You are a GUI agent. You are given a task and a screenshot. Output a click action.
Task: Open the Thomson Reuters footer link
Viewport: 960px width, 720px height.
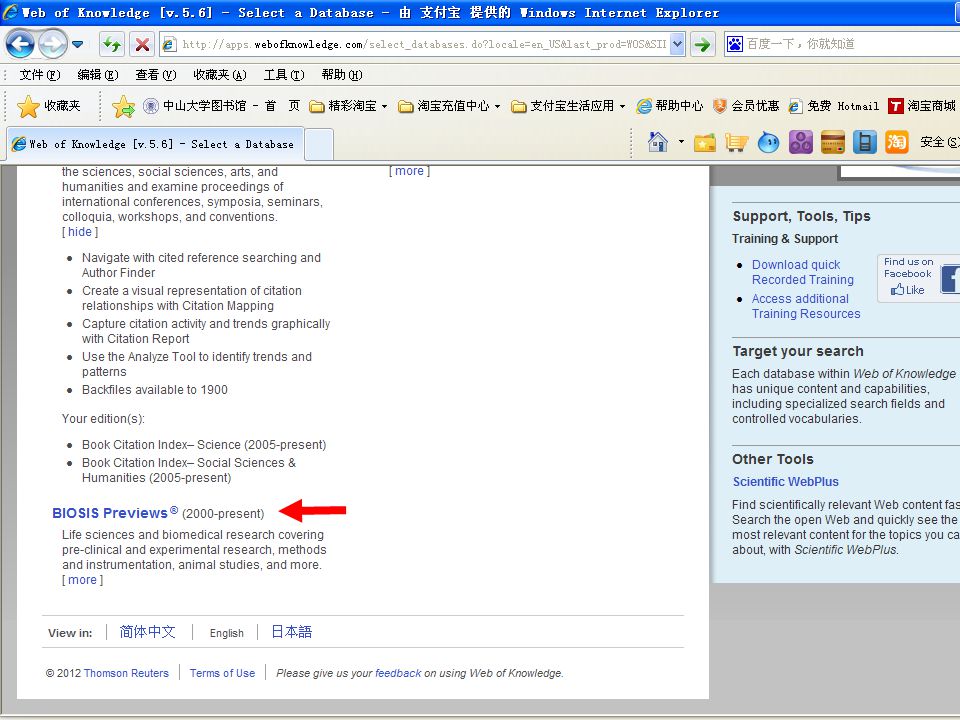126,673
